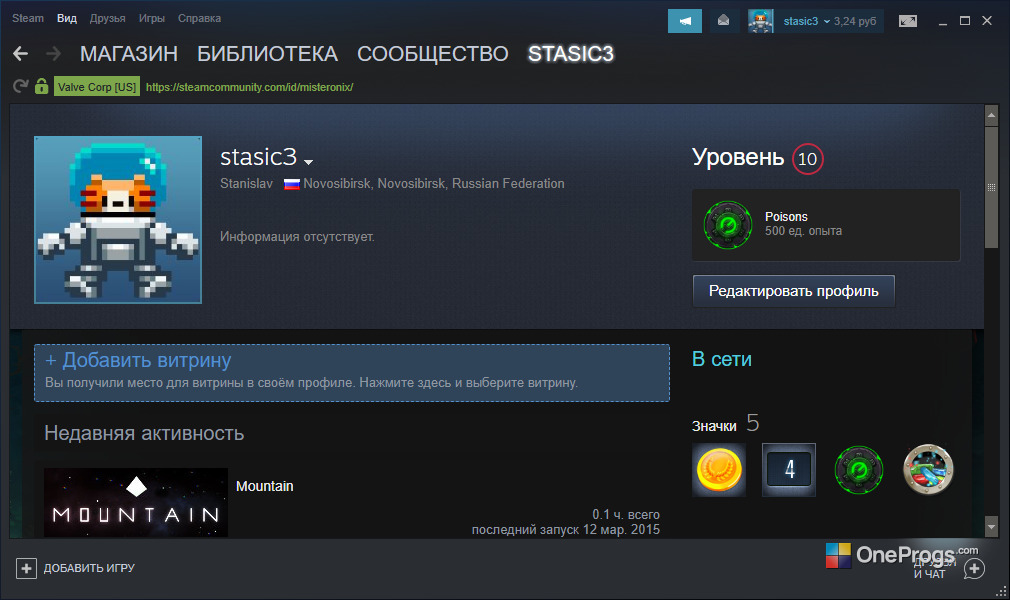Screen dimensions: 1010x600
Task: Open the Steam menu
Action: pos(28,18)
